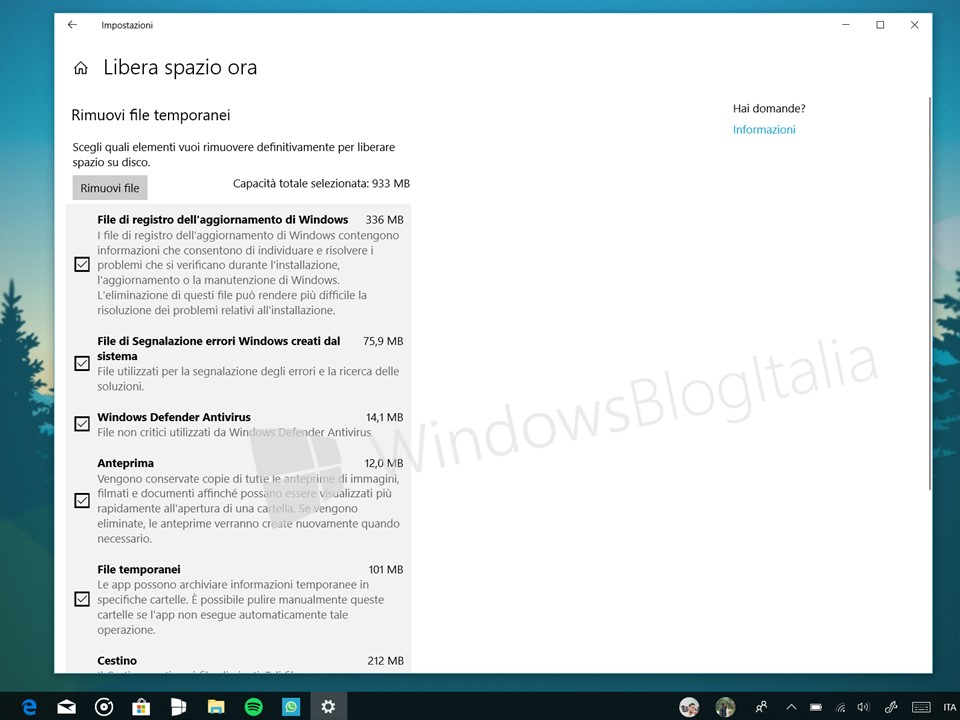Uncheck File di registro dell'aggiornamento di Windows
960x720 pixels.
coord(81,264)
